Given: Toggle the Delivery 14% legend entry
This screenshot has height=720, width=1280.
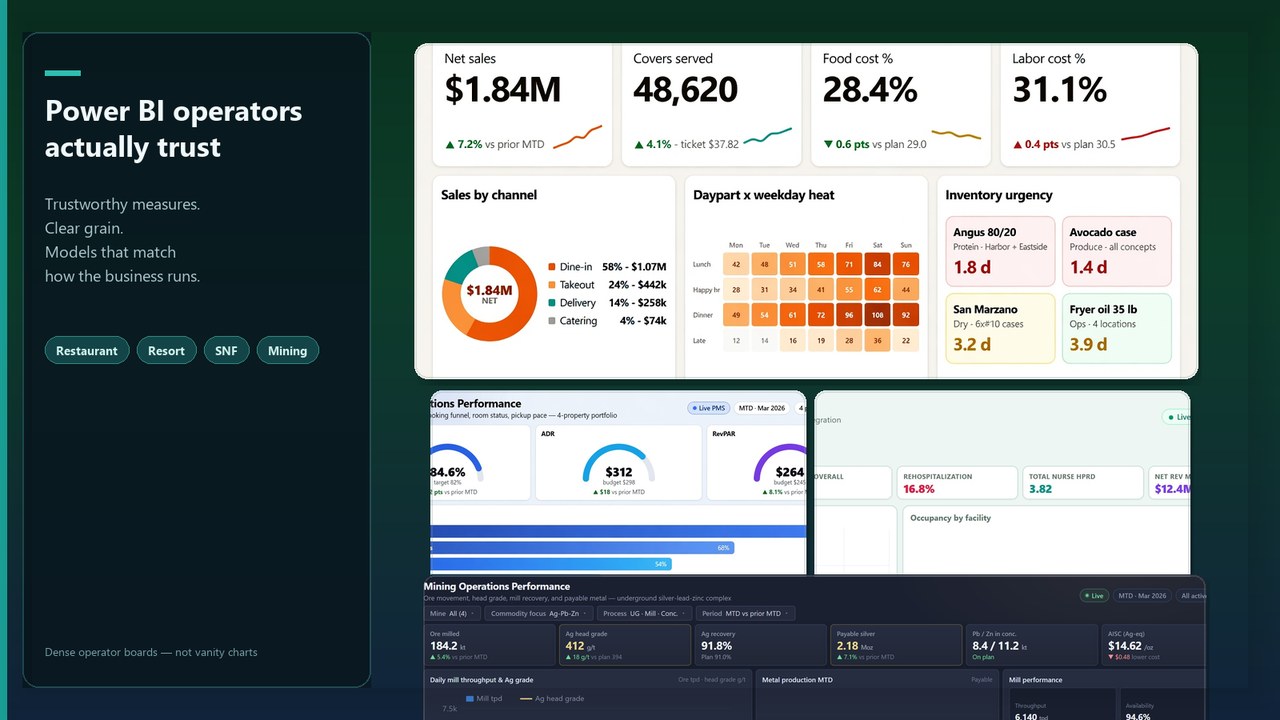Looking at the screenshot, I should click(607, 303).
